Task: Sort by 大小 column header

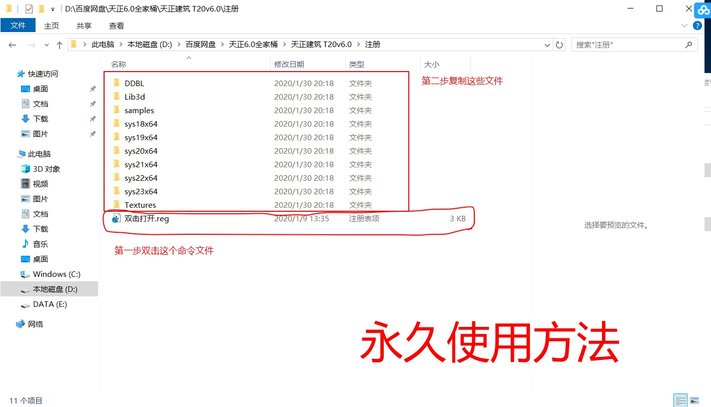Action: (x=432, y=64)
